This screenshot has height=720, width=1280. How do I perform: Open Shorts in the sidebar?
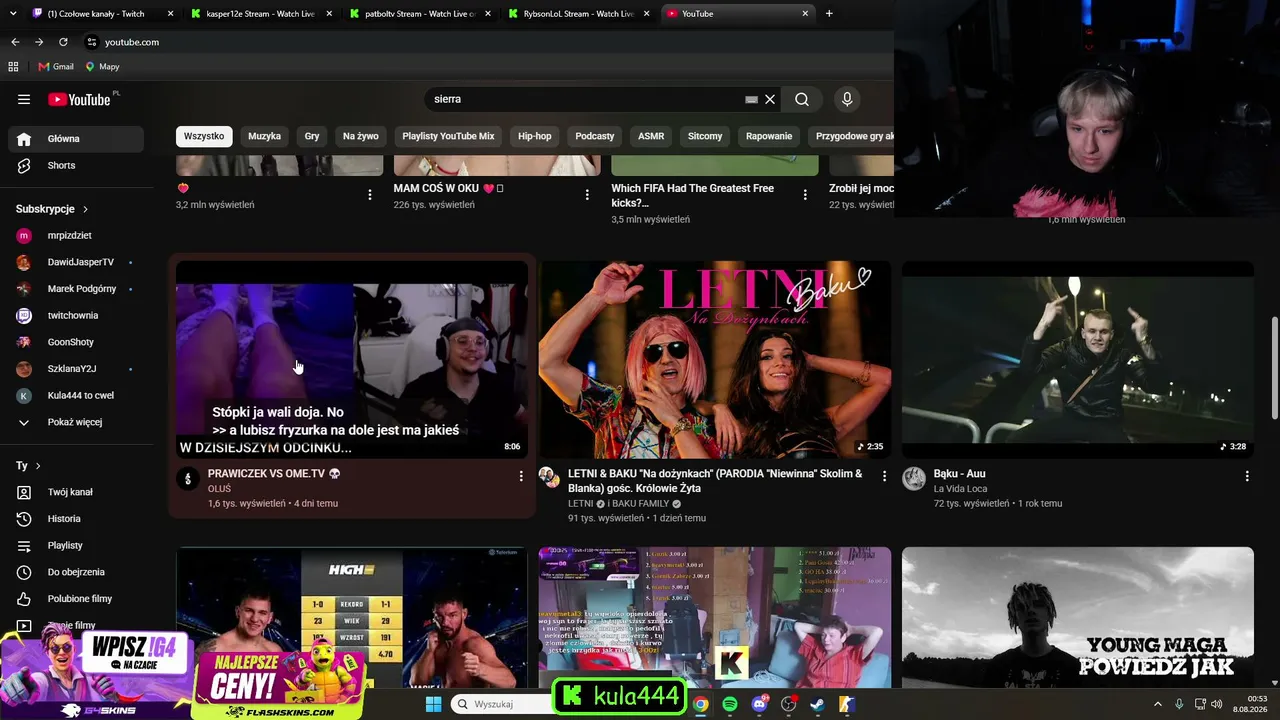76,166
